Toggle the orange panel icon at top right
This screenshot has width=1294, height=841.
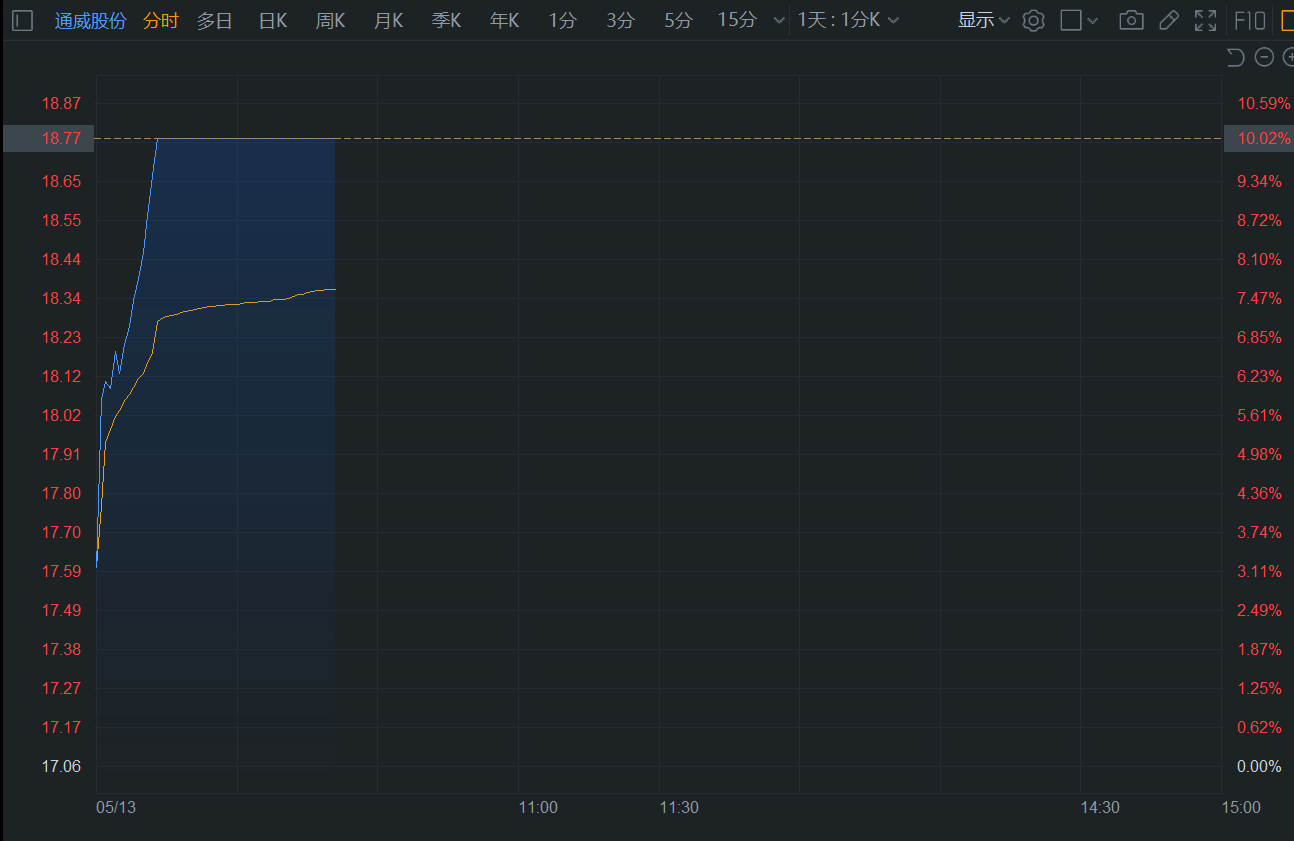coord(1287,20)
